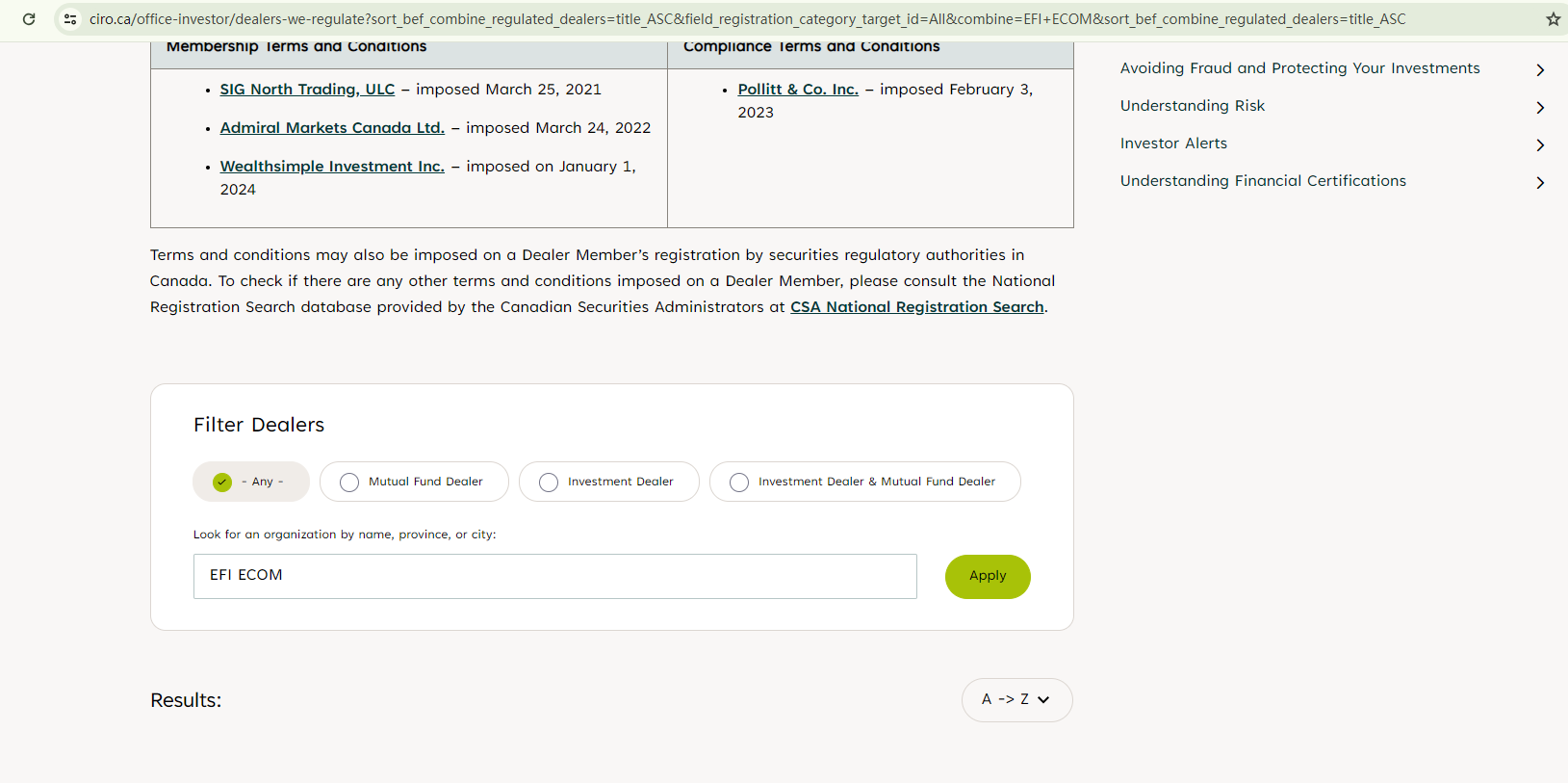Open the Understanding Risk menu item

point(1192,106)
